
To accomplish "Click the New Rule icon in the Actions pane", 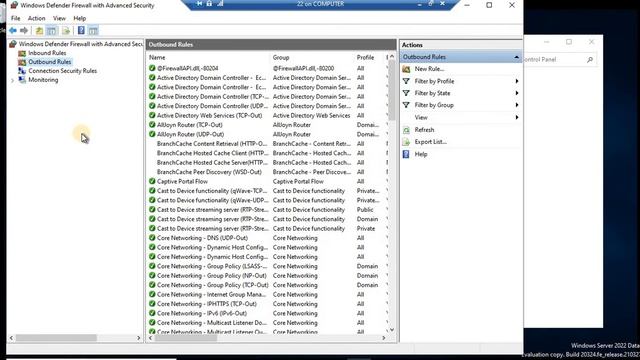I will point(406,69).
